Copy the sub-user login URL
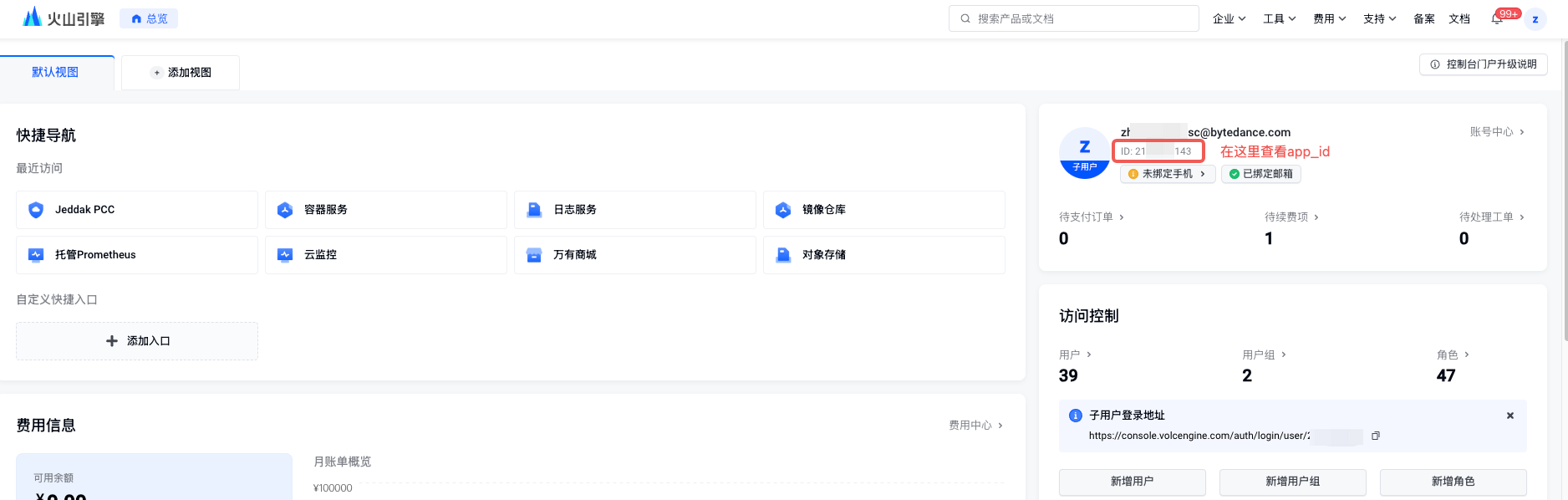This screenshot has height=500, width=1568. (1375, 436)
